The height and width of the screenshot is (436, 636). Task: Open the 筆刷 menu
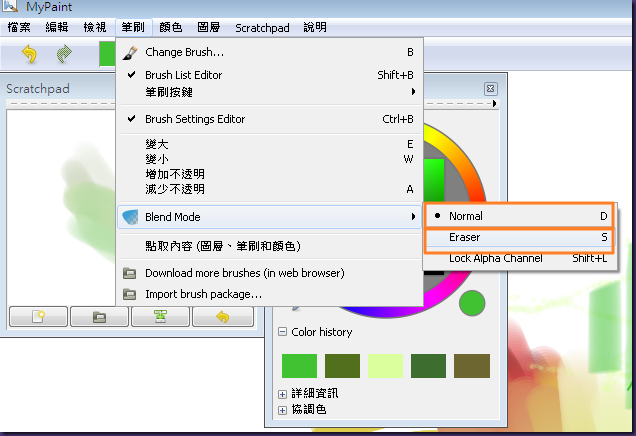(x=133, y=28)
